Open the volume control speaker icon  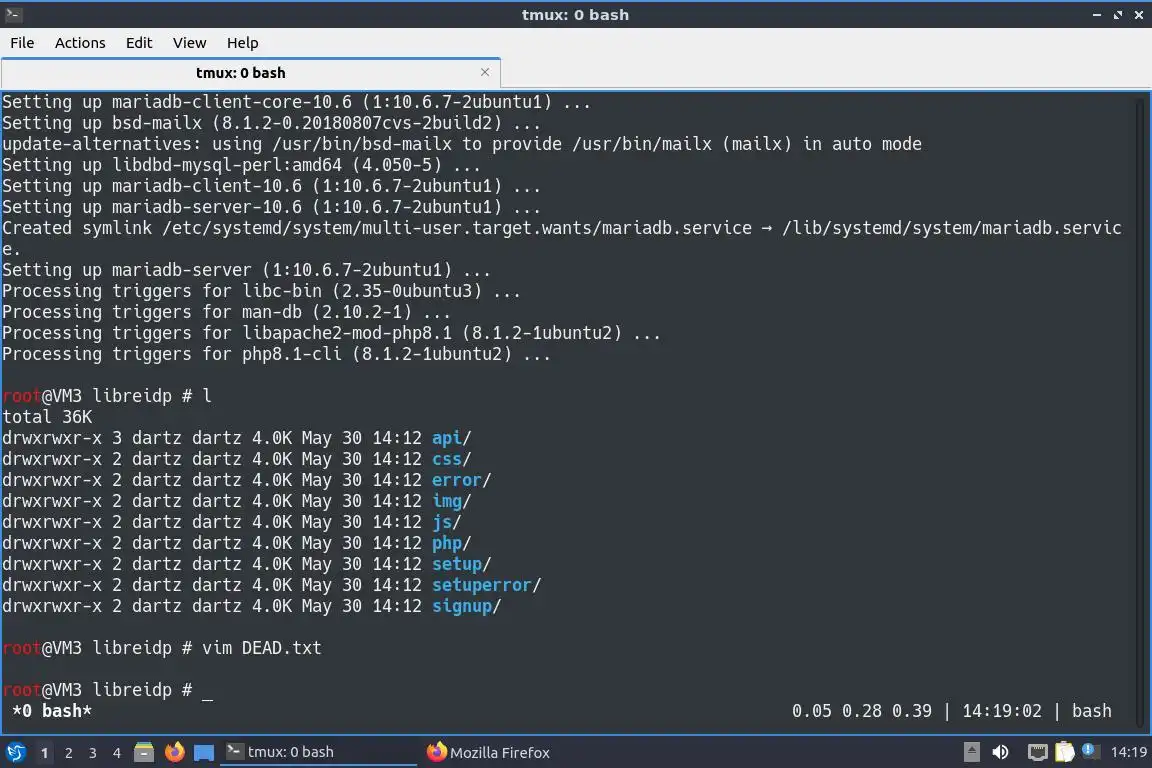pyautogui.click(x=1000, y=753)
